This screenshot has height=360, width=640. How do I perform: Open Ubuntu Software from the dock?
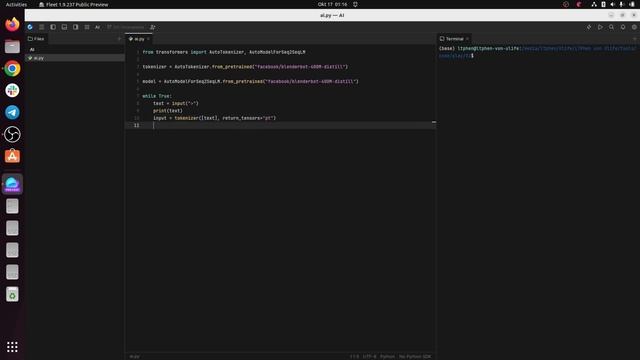click(12, 156)
